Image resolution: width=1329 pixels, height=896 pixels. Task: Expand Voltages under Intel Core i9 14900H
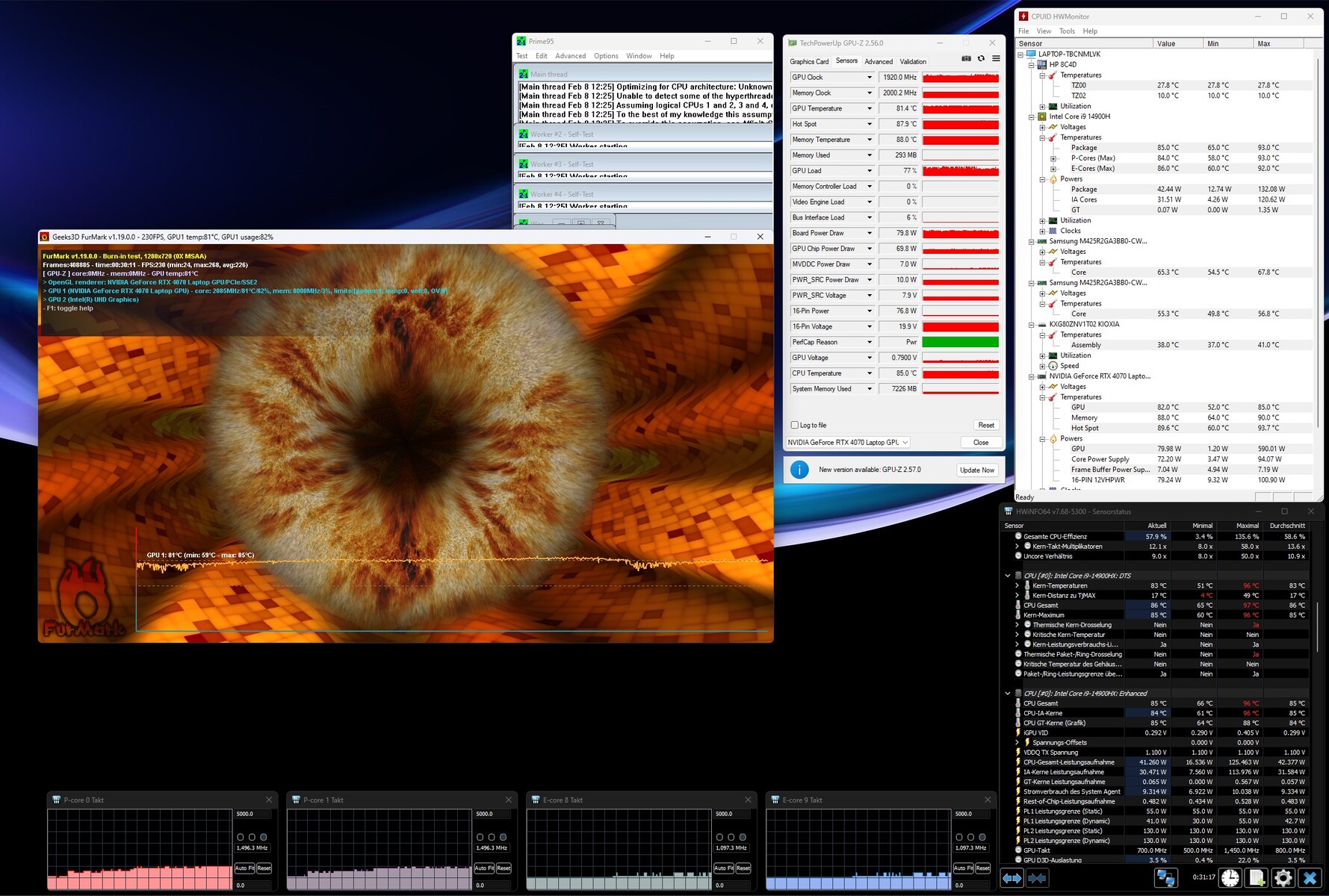coord(1042,127)
